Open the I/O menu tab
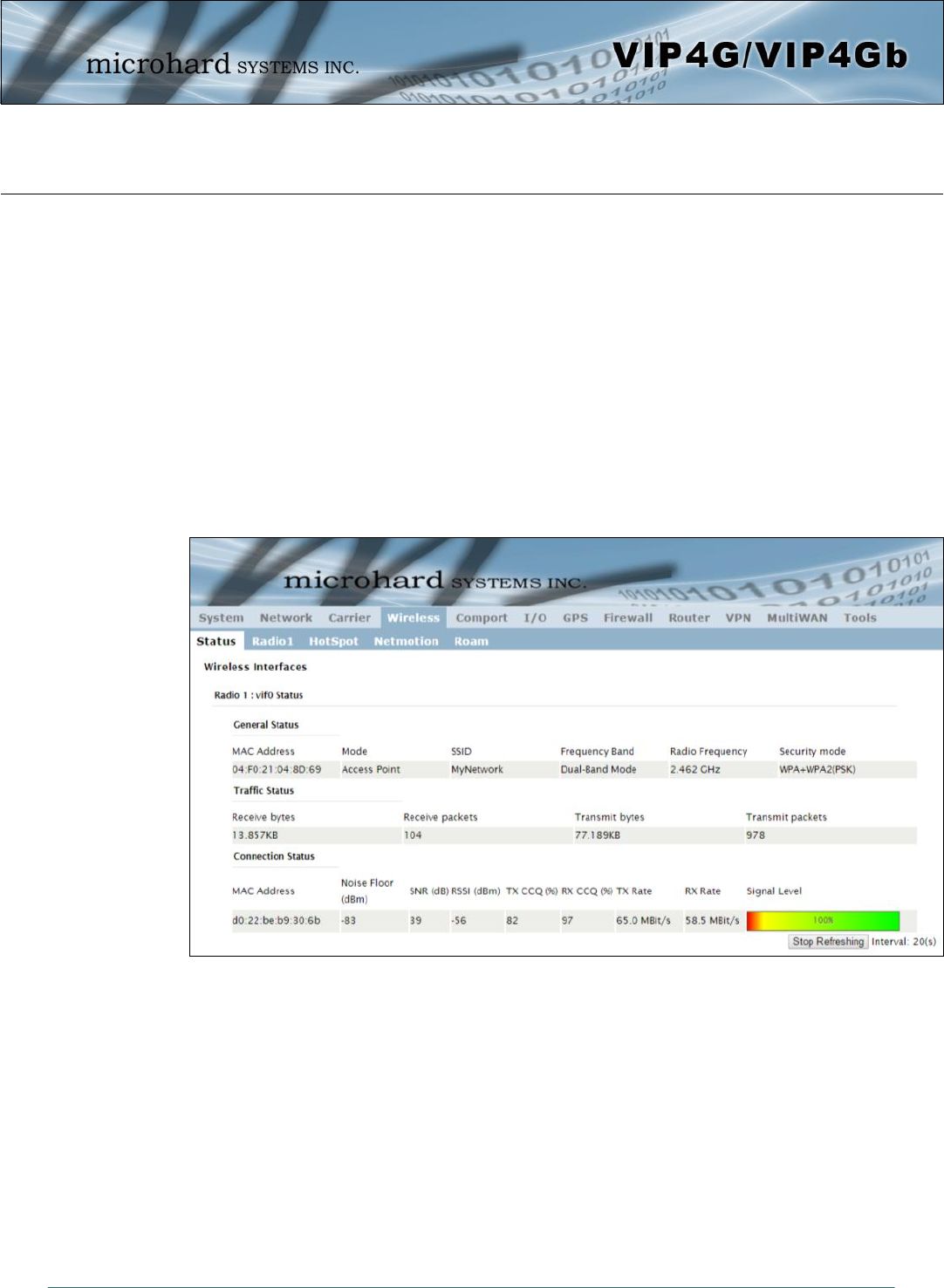Viewport: 944px width, 1288px height. 535,617
